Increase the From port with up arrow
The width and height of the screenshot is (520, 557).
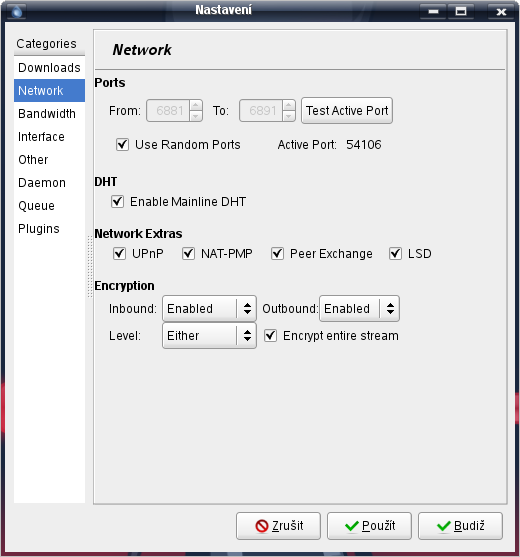pyautogui.click(x=196, y=105)
